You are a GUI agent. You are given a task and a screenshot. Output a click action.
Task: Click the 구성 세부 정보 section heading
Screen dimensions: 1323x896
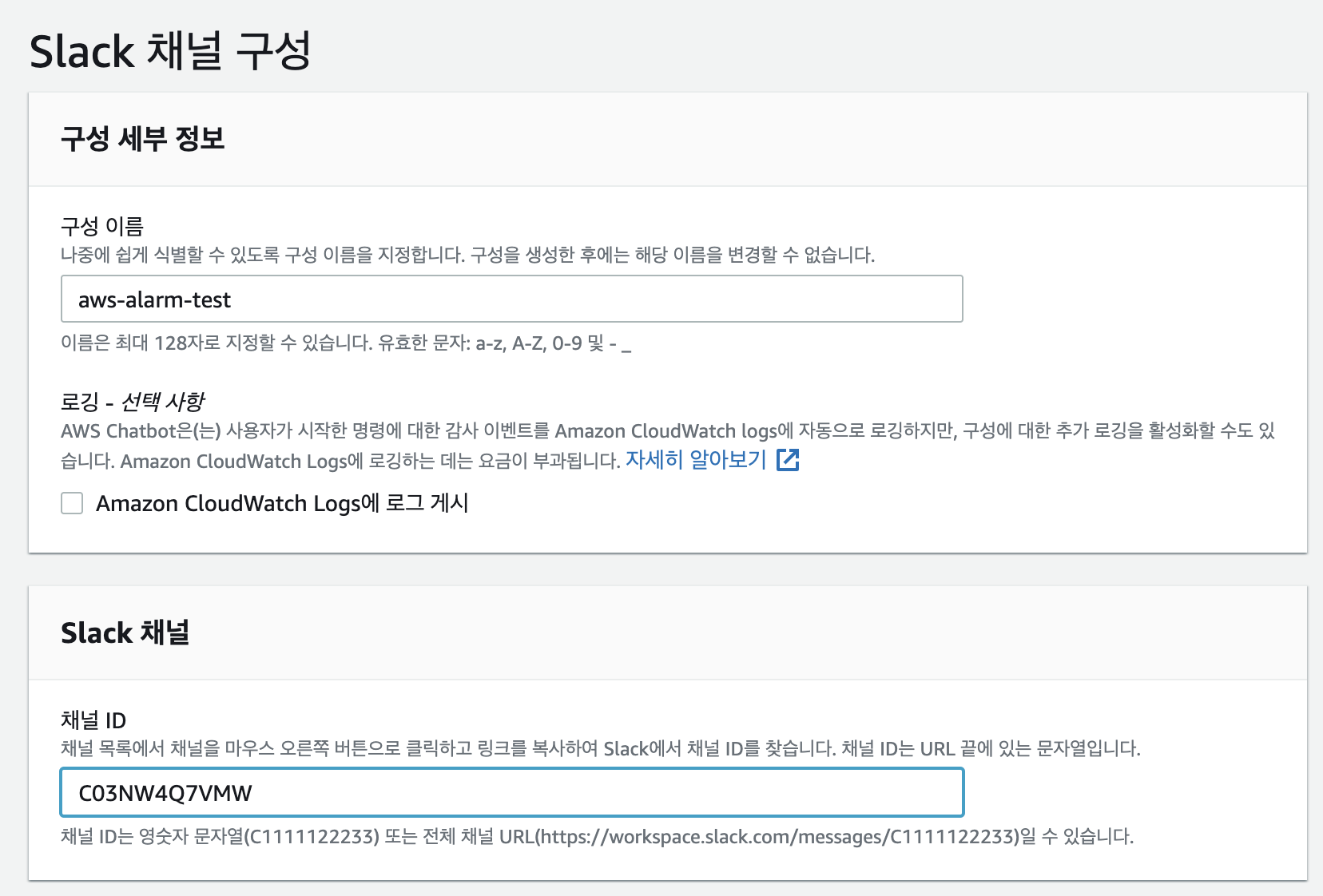(x=143, y=139)
